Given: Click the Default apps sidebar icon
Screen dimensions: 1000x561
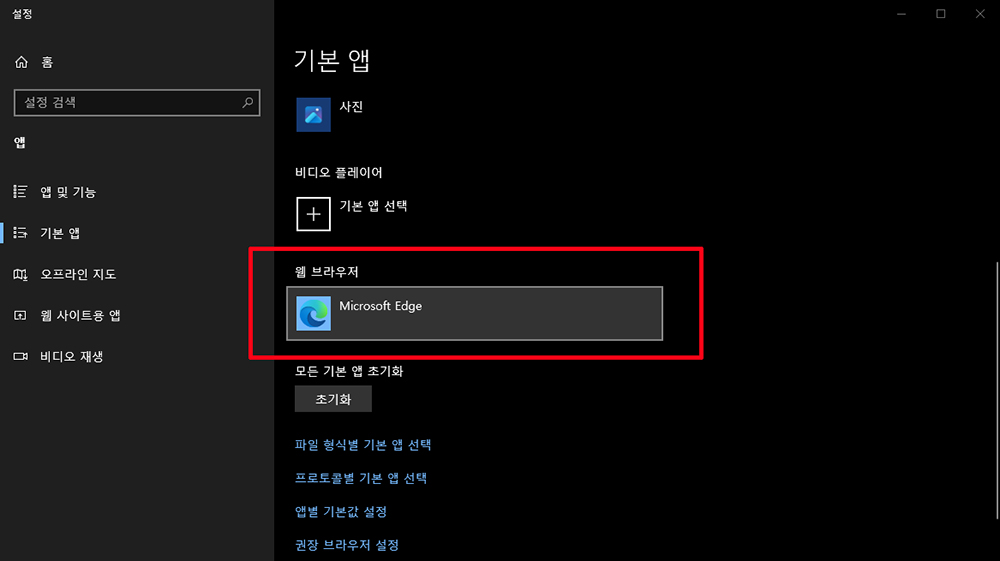Looking at the screenshot, I should (20, 233).
